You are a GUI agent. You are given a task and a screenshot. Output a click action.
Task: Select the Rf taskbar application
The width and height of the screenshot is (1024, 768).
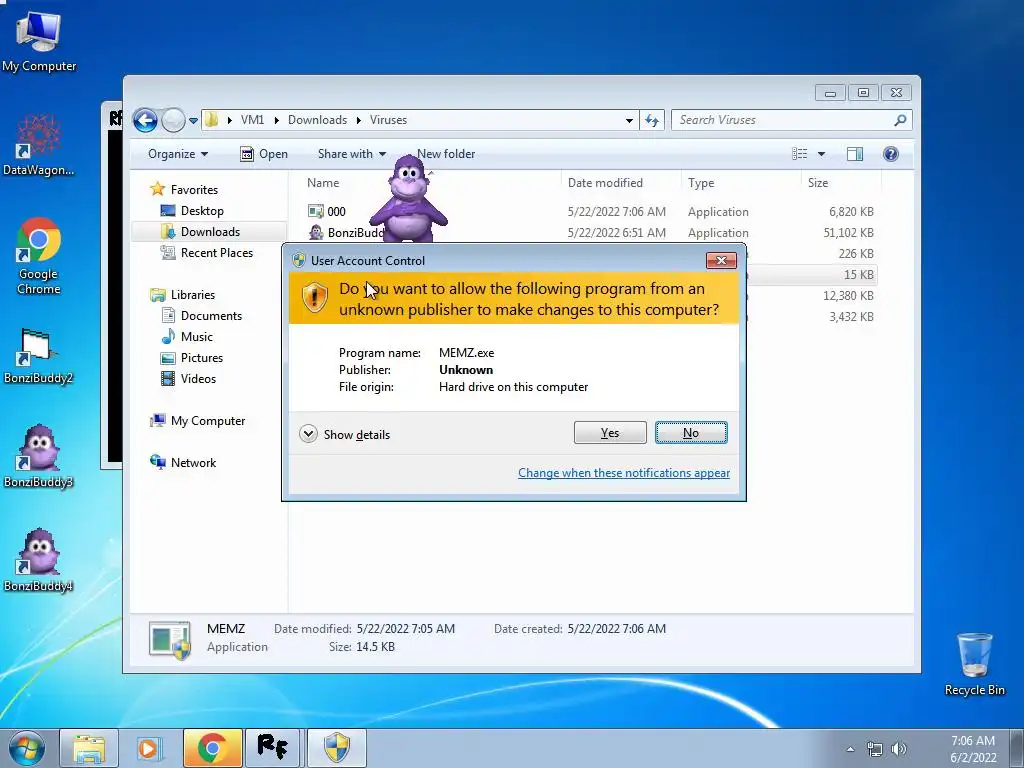click(273, 748)
